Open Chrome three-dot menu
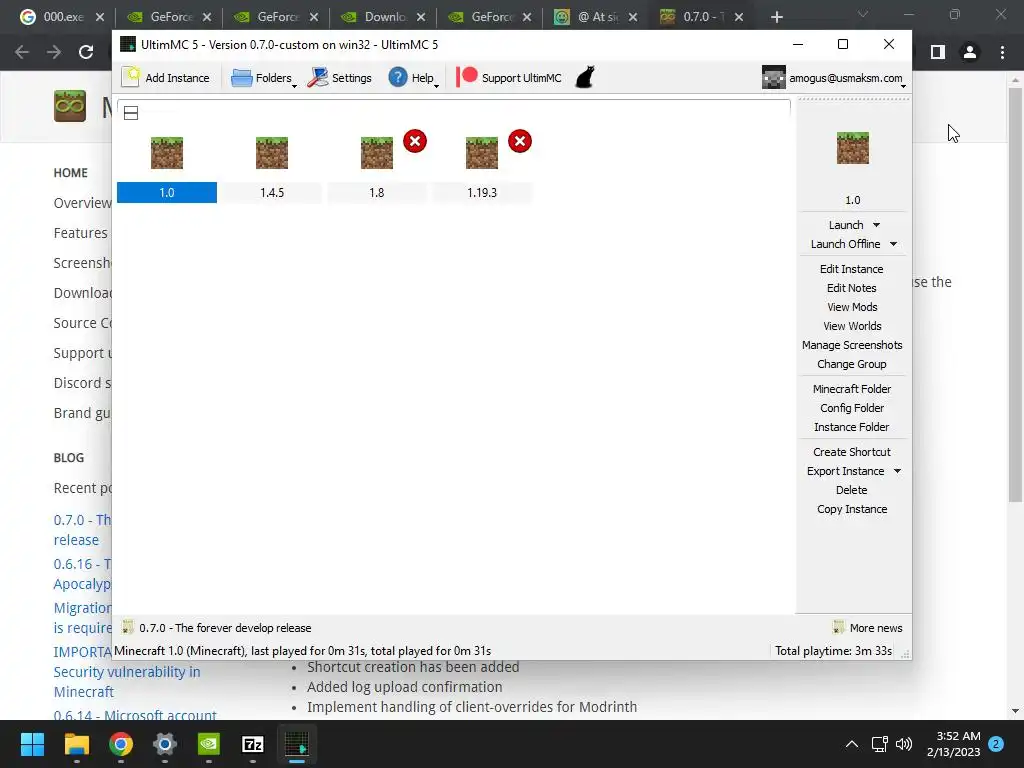The width and height of the screenshot is (1024, 768). (1002, 52)
